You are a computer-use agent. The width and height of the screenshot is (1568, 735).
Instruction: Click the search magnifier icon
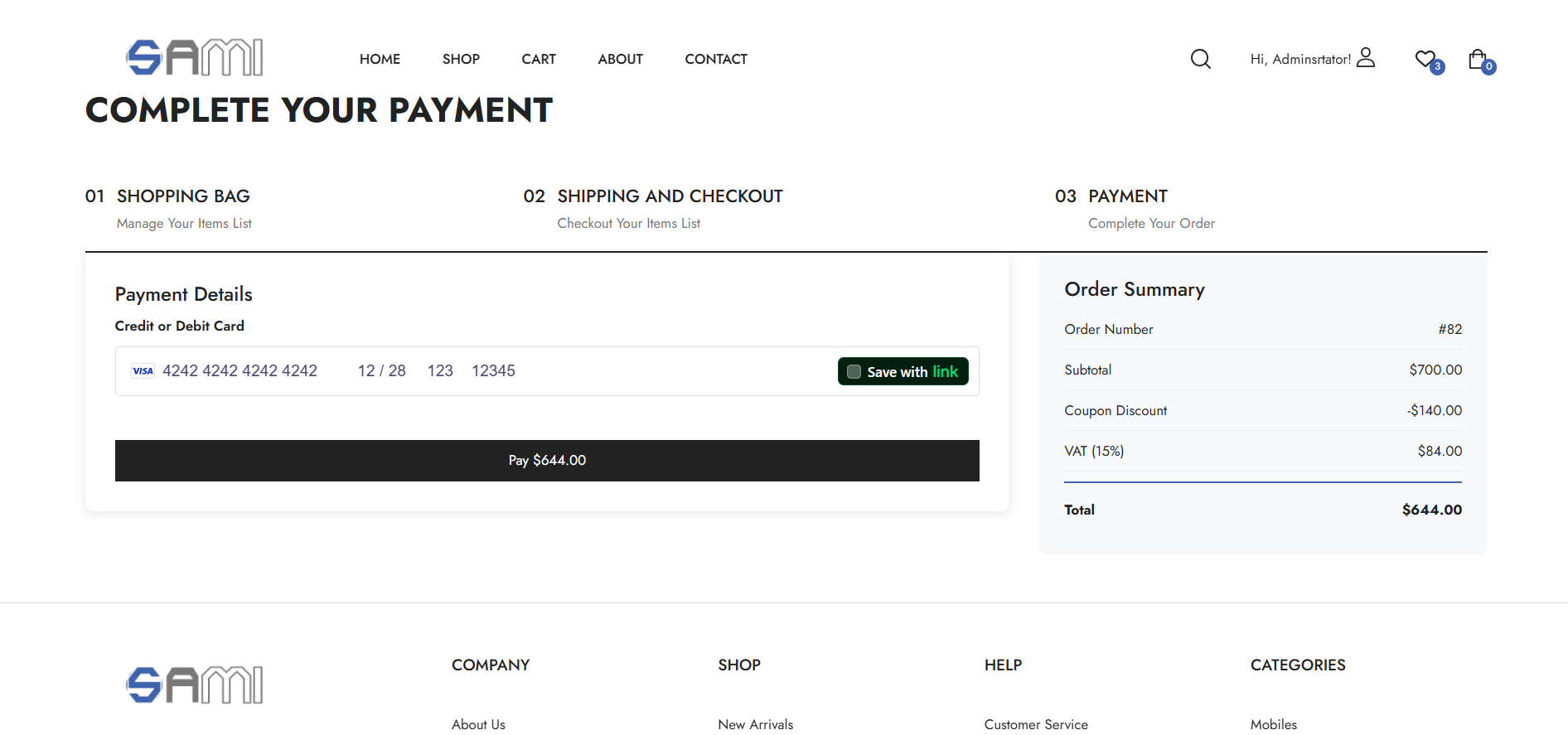(x=1200, y=59)
